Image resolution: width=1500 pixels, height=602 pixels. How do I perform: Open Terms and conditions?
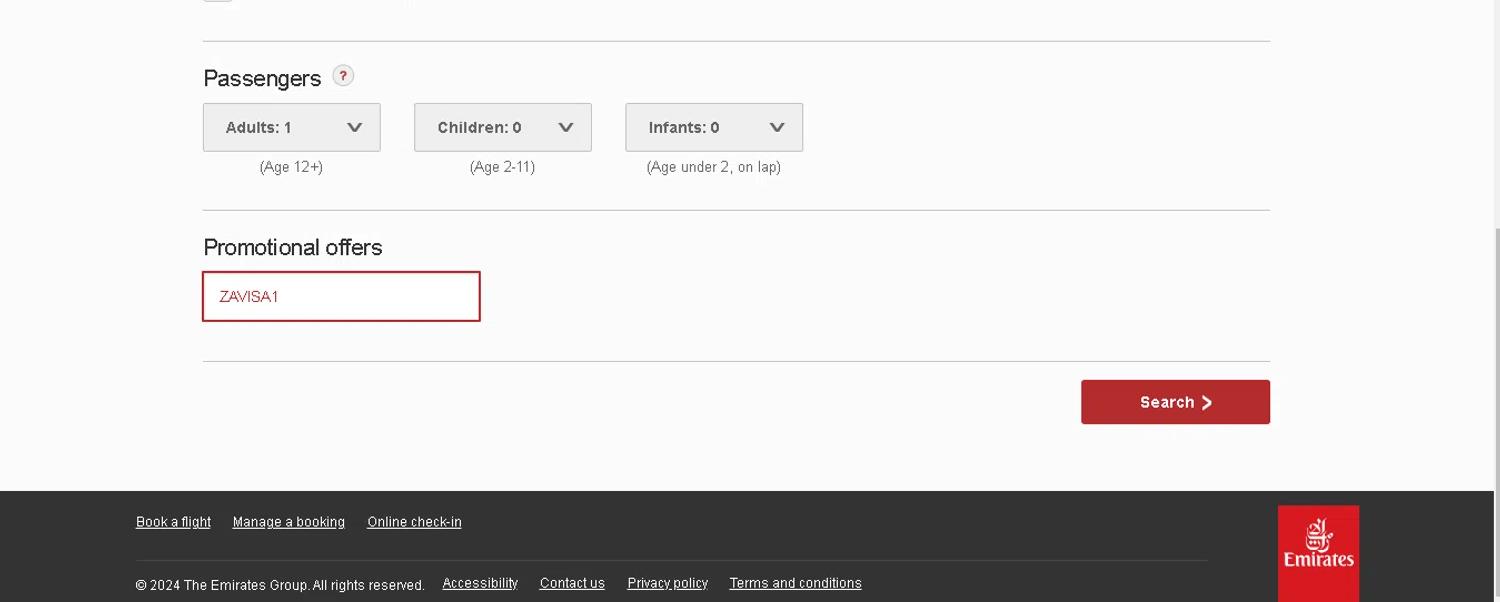pos(795,583)
